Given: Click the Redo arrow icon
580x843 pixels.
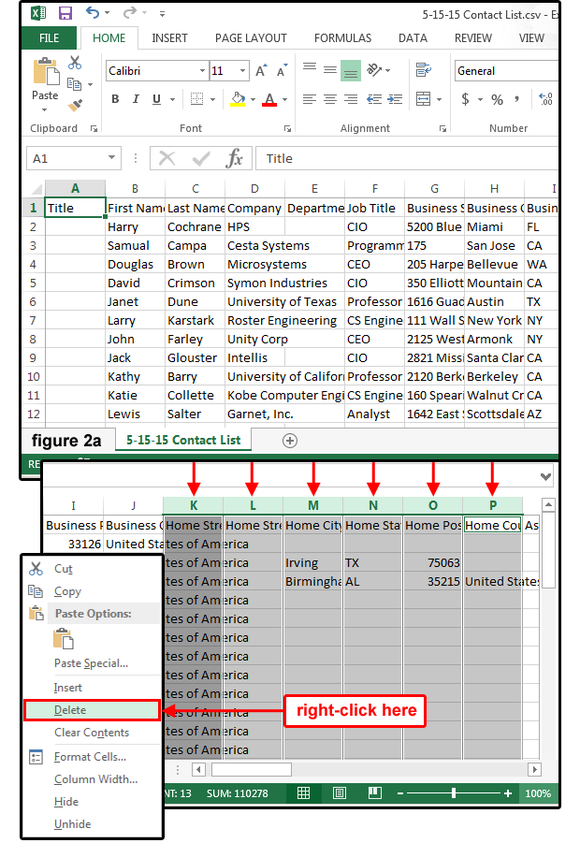Looking at the screenshot, I should point(130,12).
